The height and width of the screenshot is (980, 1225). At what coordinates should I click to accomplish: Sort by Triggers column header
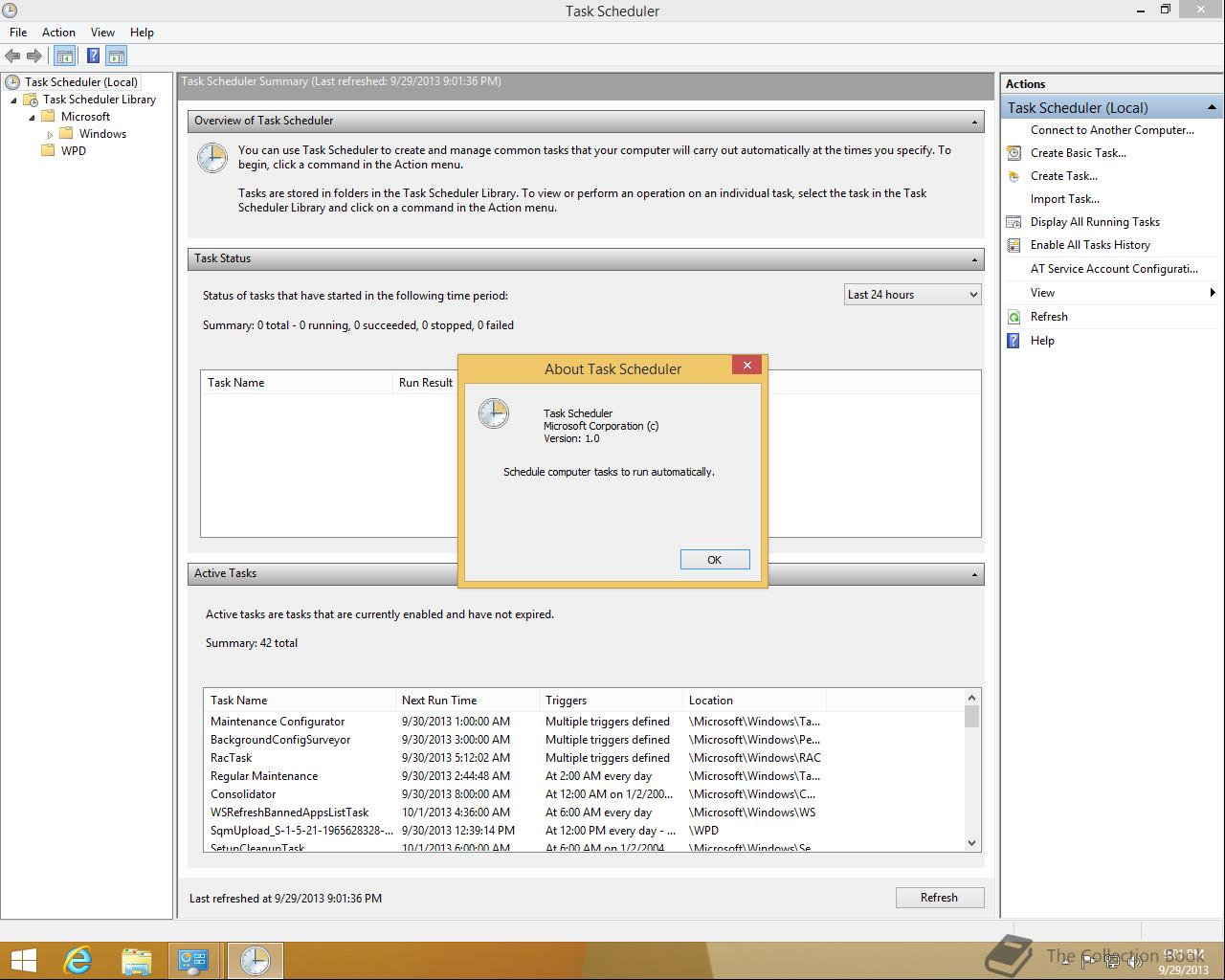tap(611, 701)
